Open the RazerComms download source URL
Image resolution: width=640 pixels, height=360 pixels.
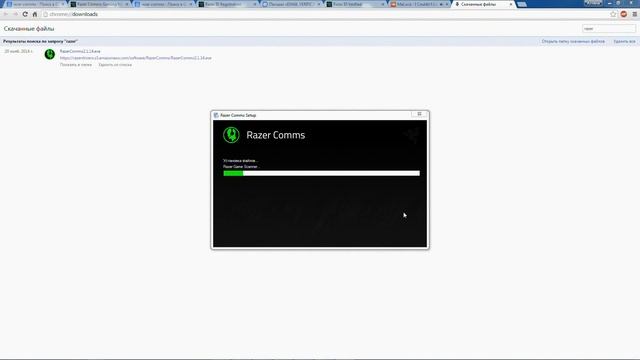point(136,58)
